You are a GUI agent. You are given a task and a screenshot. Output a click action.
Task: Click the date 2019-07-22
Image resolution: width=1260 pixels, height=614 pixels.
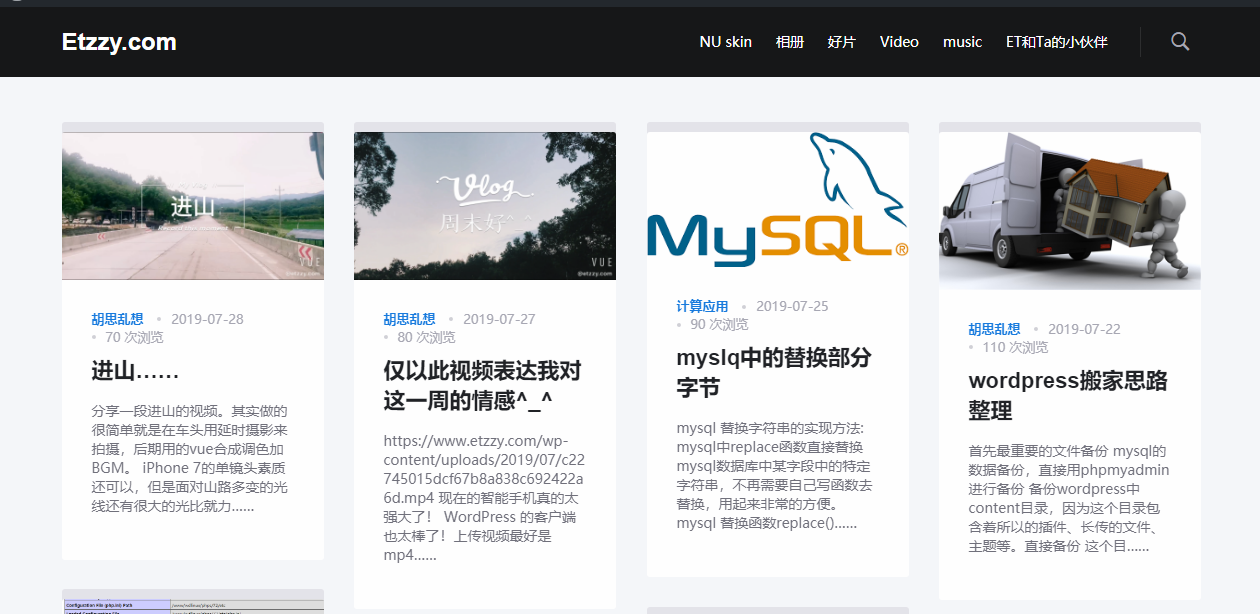point(1084,330)
